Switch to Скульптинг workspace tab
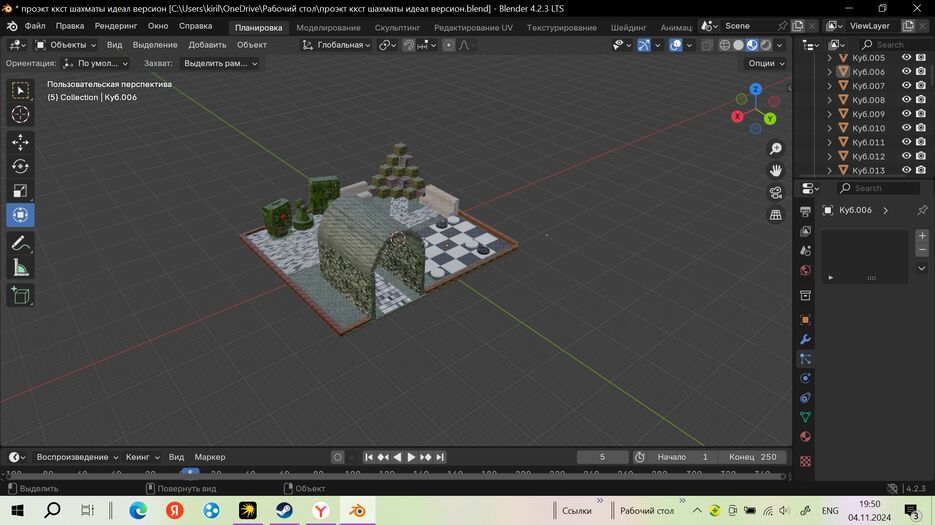935x525 pixels. point(397,27)
